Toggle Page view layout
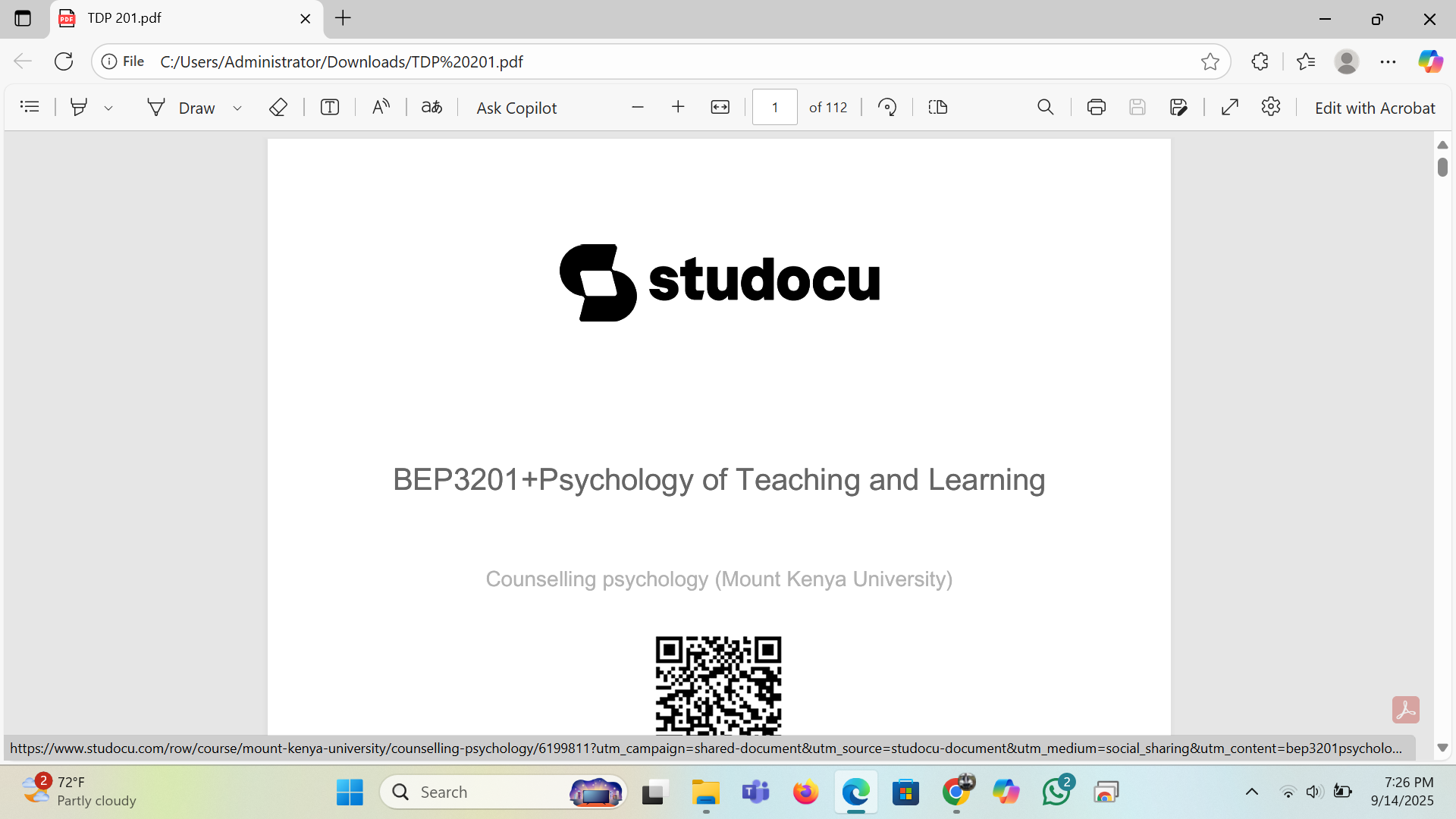Viewport: 1456px width, 819px height. [x=938, y=107]
